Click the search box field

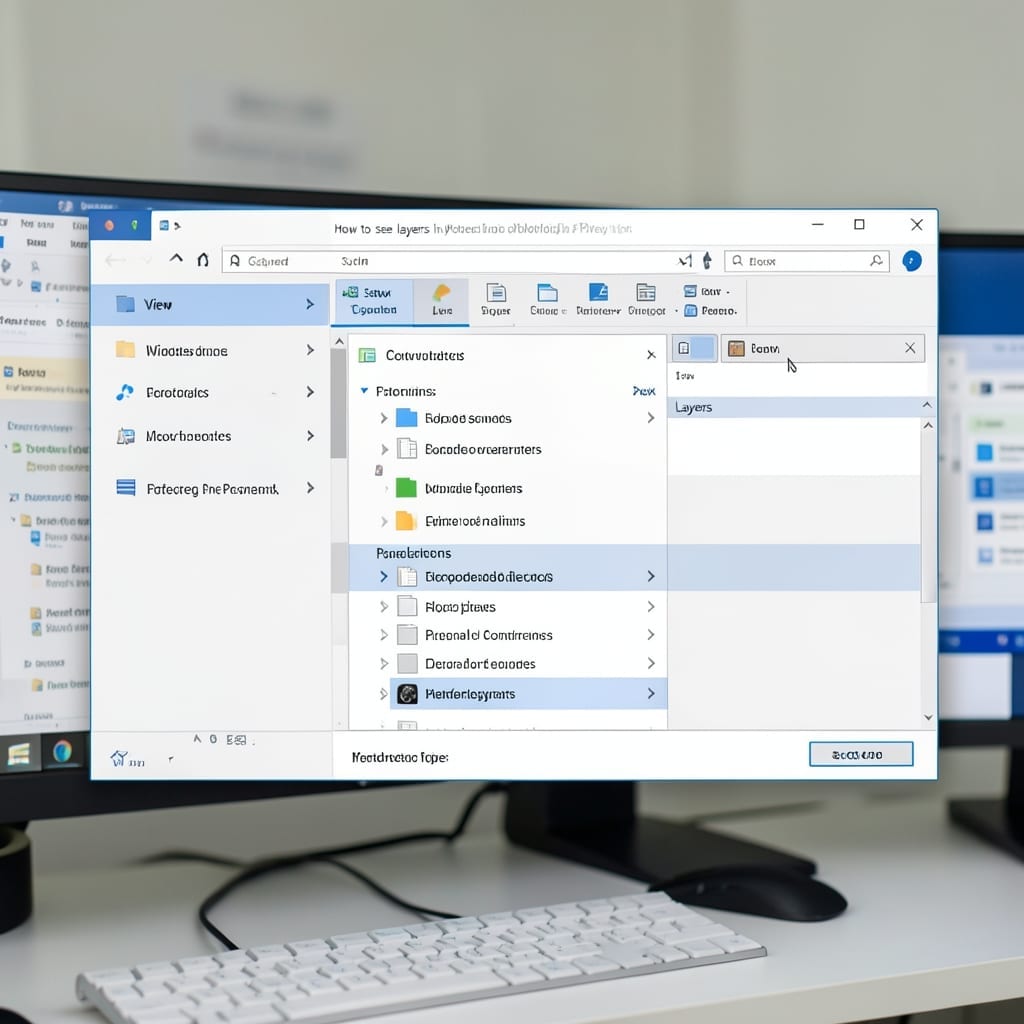807,261
